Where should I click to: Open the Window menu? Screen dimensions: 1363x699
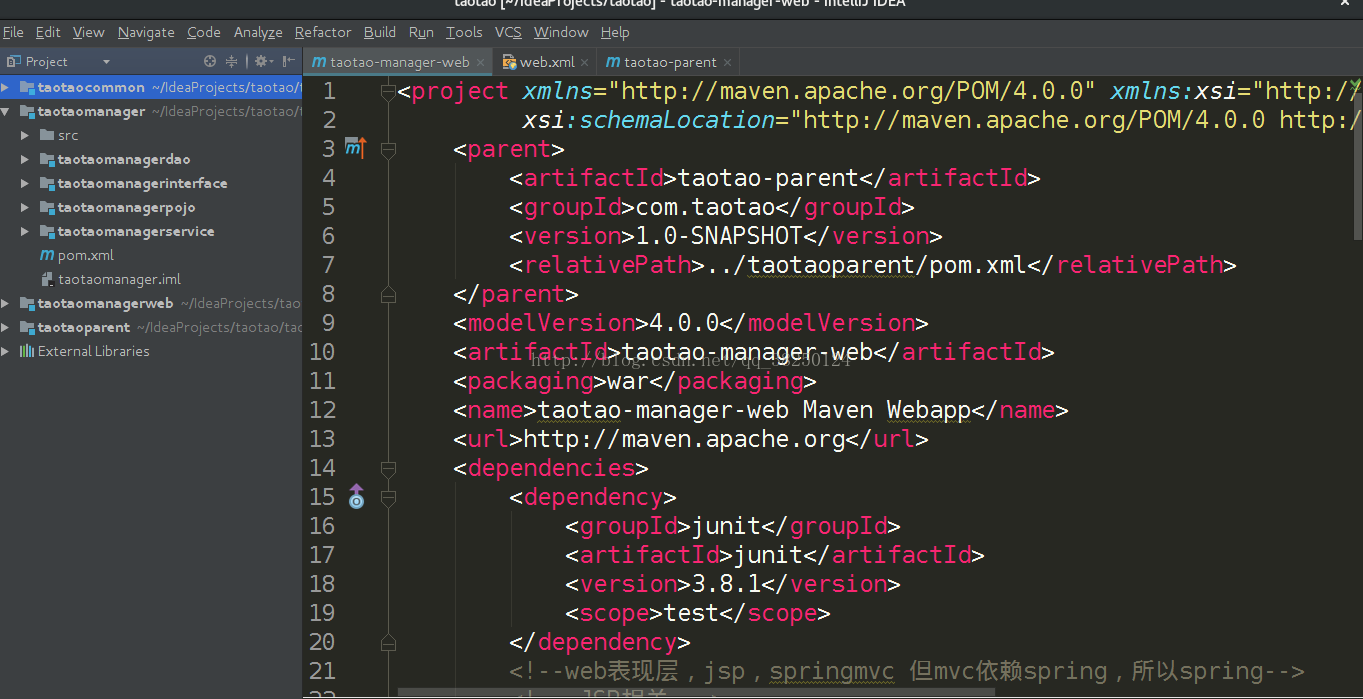pyautogui.click(x=561, y=32)
